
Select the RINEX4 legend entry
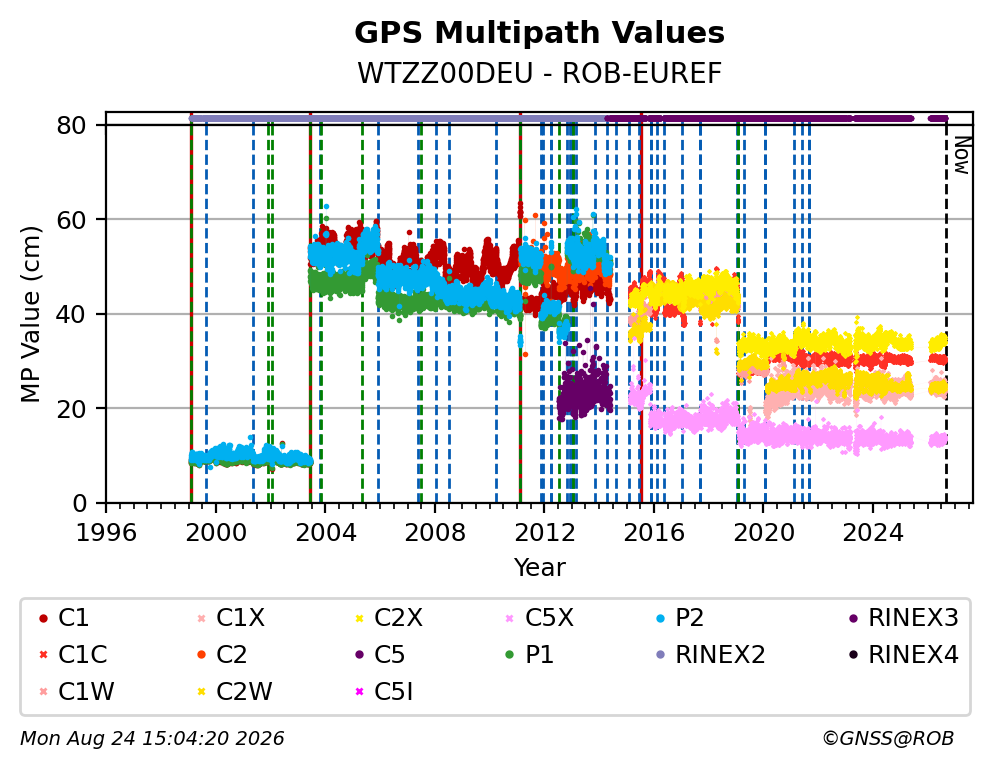(903, 655)
